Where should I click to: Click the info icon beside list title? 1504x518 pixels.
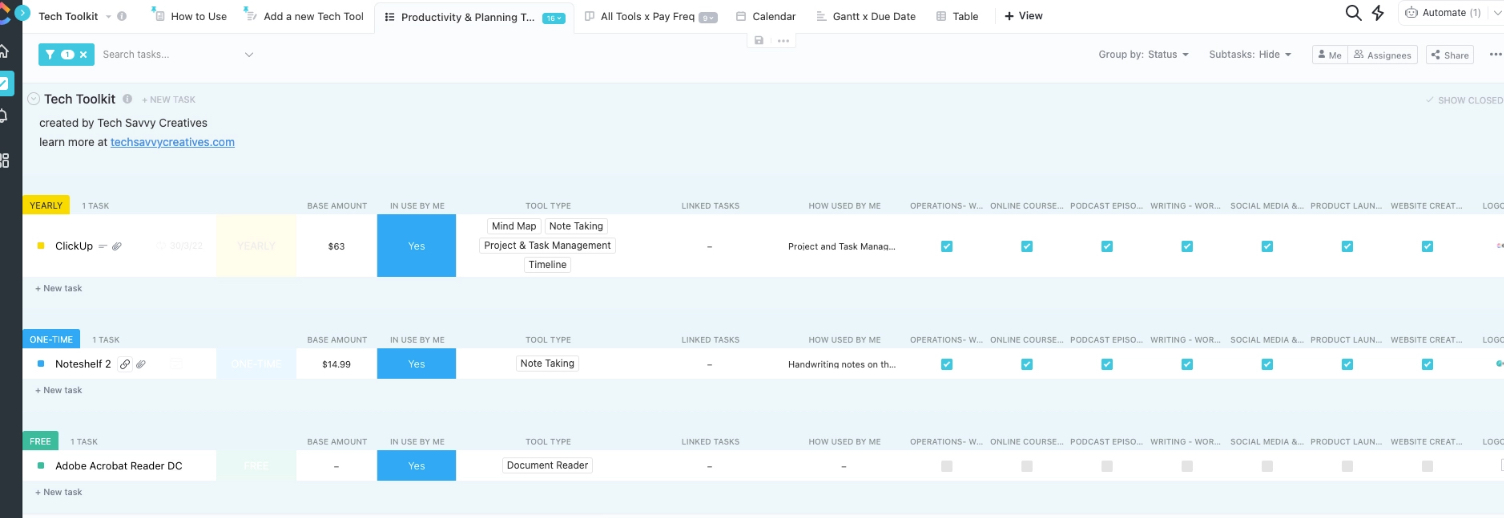(127, 99)
